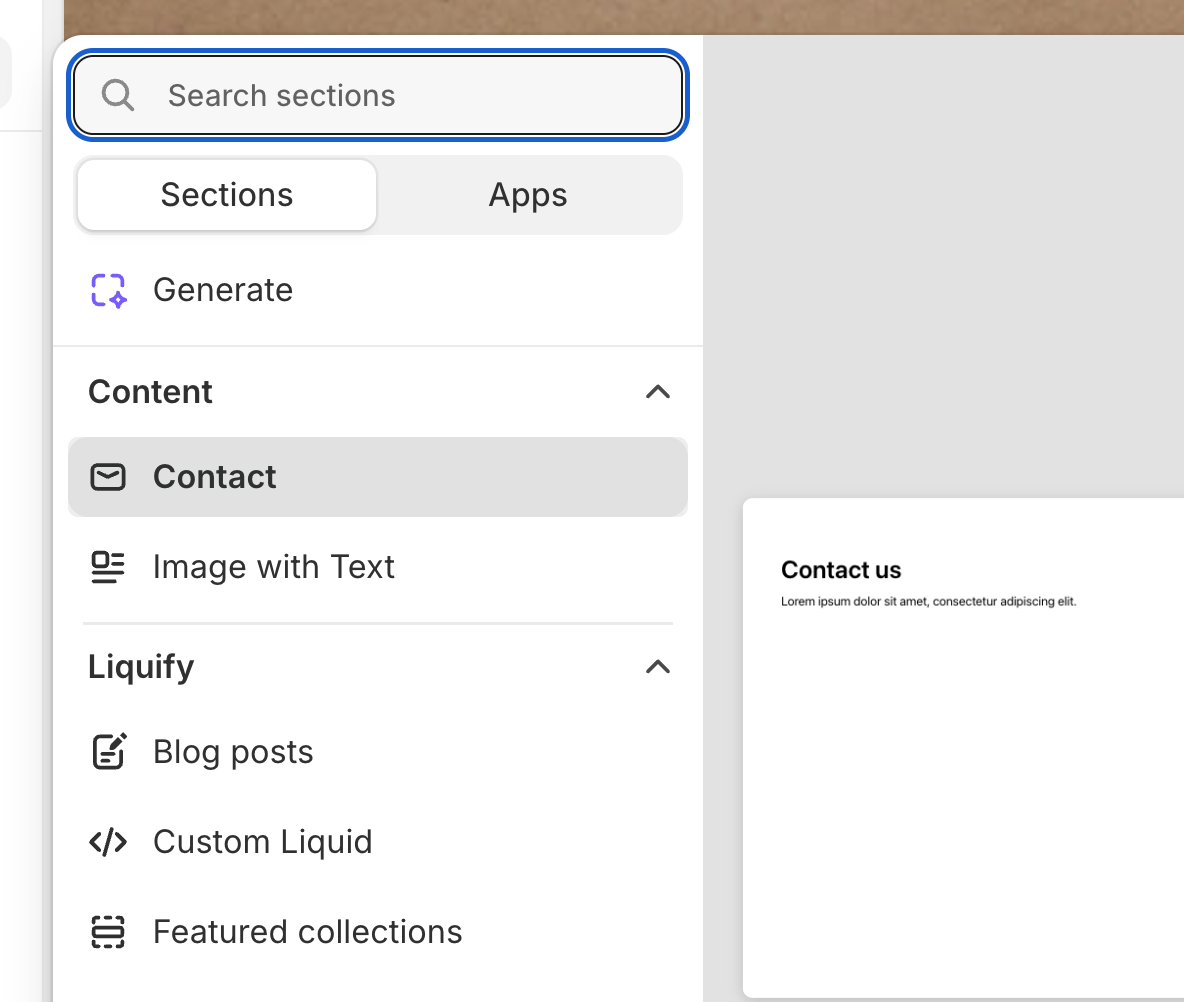
Task: Add the Image with Text section label
Action: coord(274,567)
